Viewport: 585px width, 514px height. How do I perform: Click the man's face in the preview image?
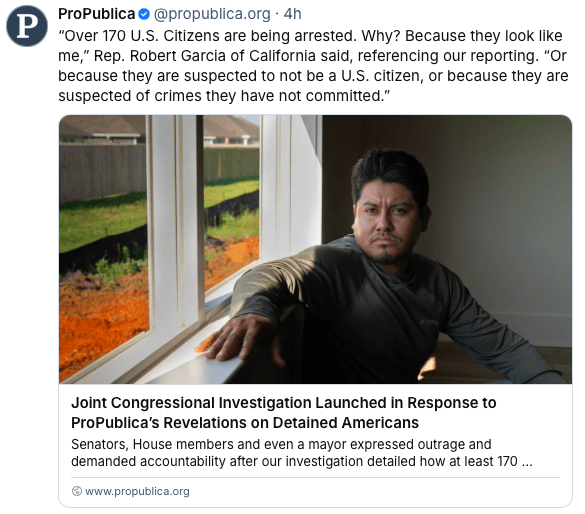click(x=386, y=216)
